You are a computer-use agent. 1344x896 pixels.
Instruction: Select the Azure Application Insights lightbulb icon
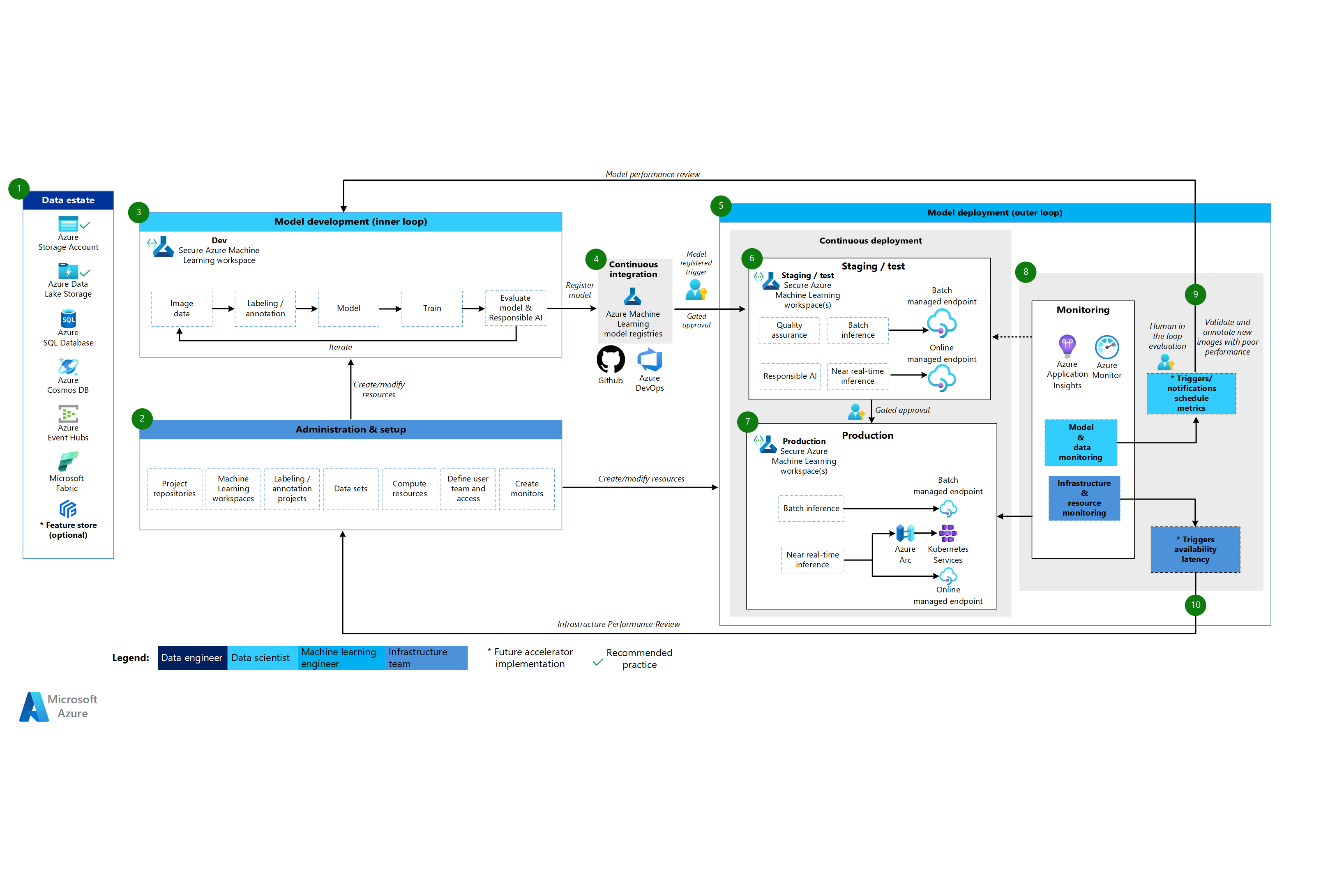(1067, 346)
